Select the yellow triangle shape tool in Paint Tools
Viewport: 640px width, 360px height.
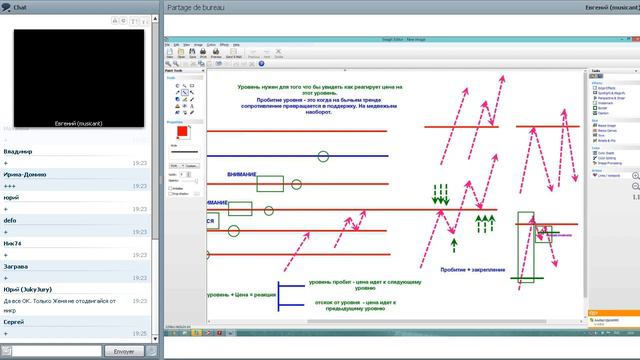pos(178,106)
